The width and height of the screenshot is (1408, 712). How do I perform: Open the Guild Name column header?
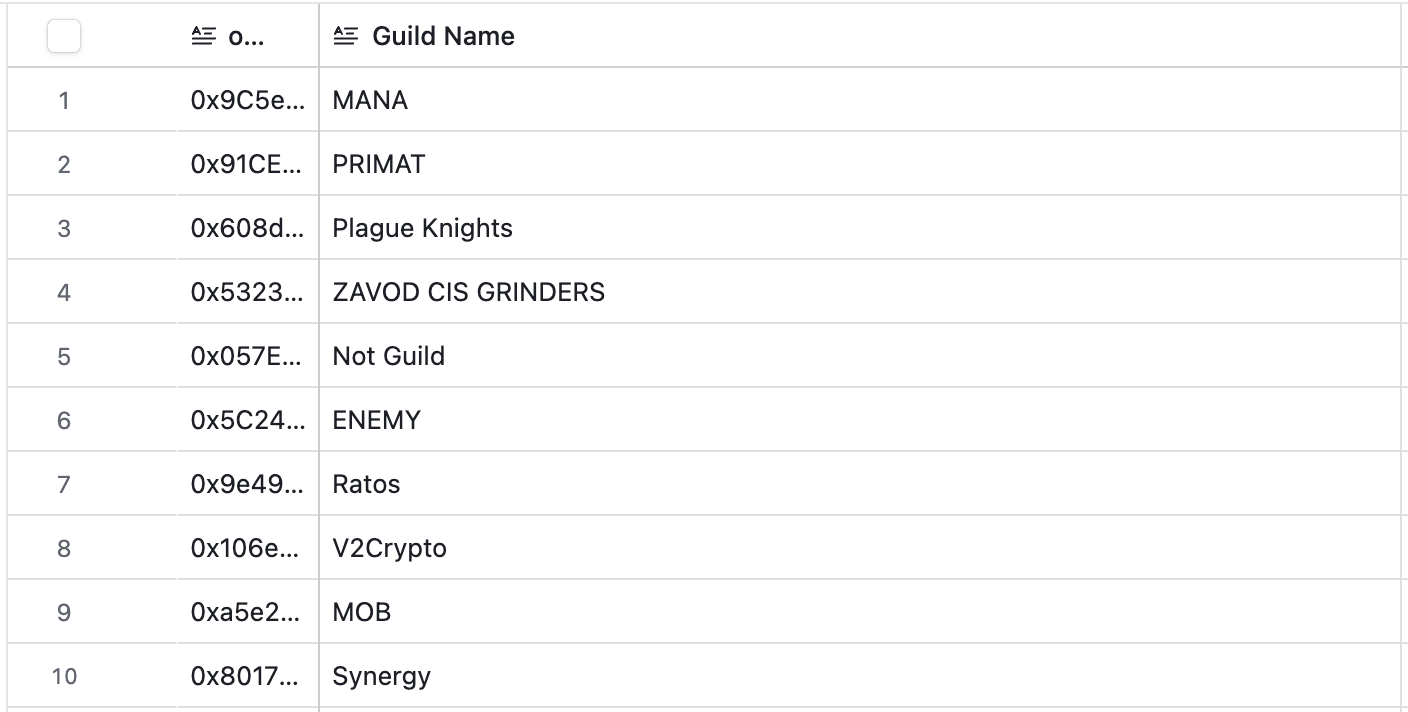point(443,37)
